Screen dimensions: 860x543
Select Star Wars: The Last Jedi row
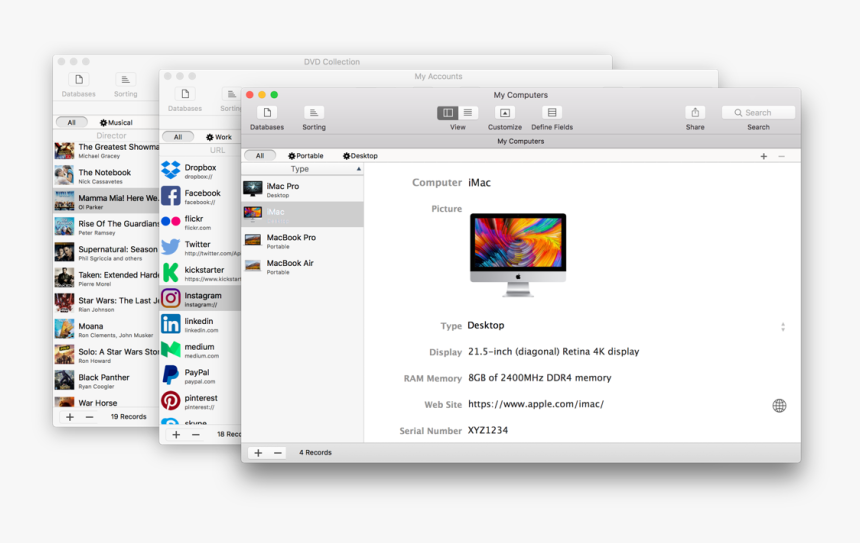pos(106,304)
